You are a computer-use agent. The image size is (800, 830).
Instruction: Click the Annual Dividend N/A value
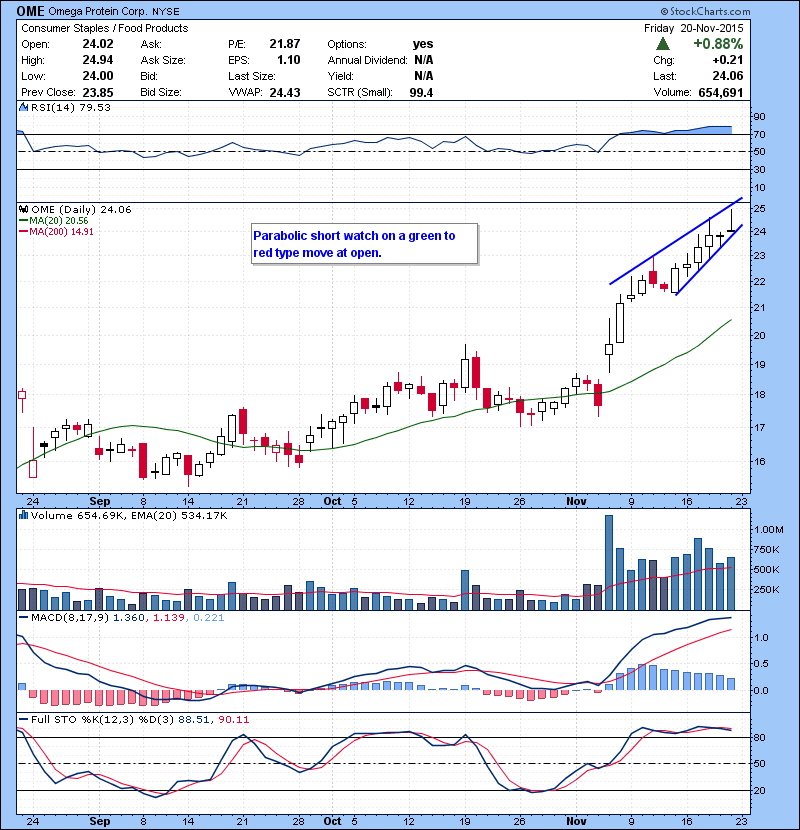pyautogui.click(x=424, y=60)
